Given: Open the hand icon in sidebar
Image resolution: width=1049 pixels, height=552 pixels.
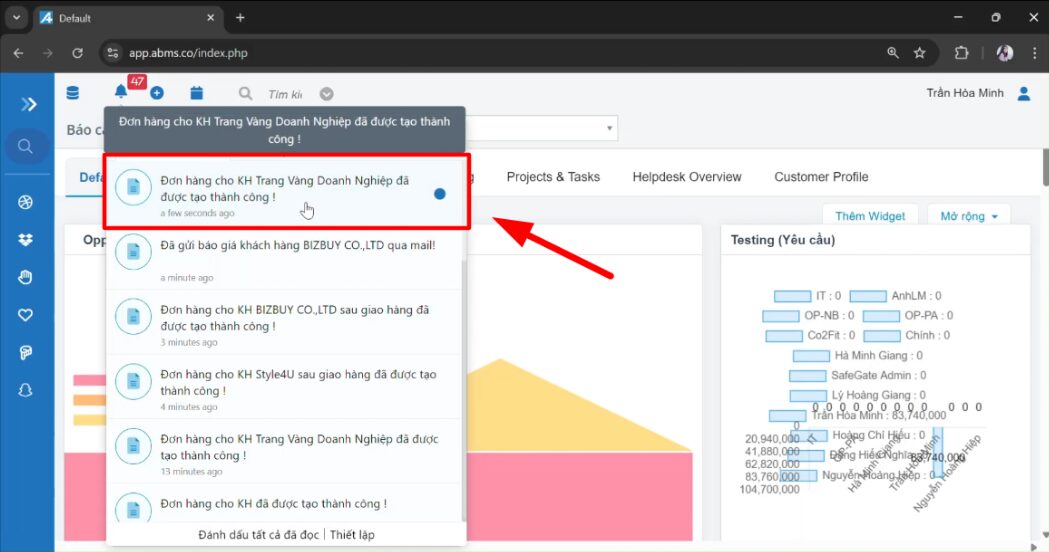Looking at the screenshot, I should (x=25, y=277).
